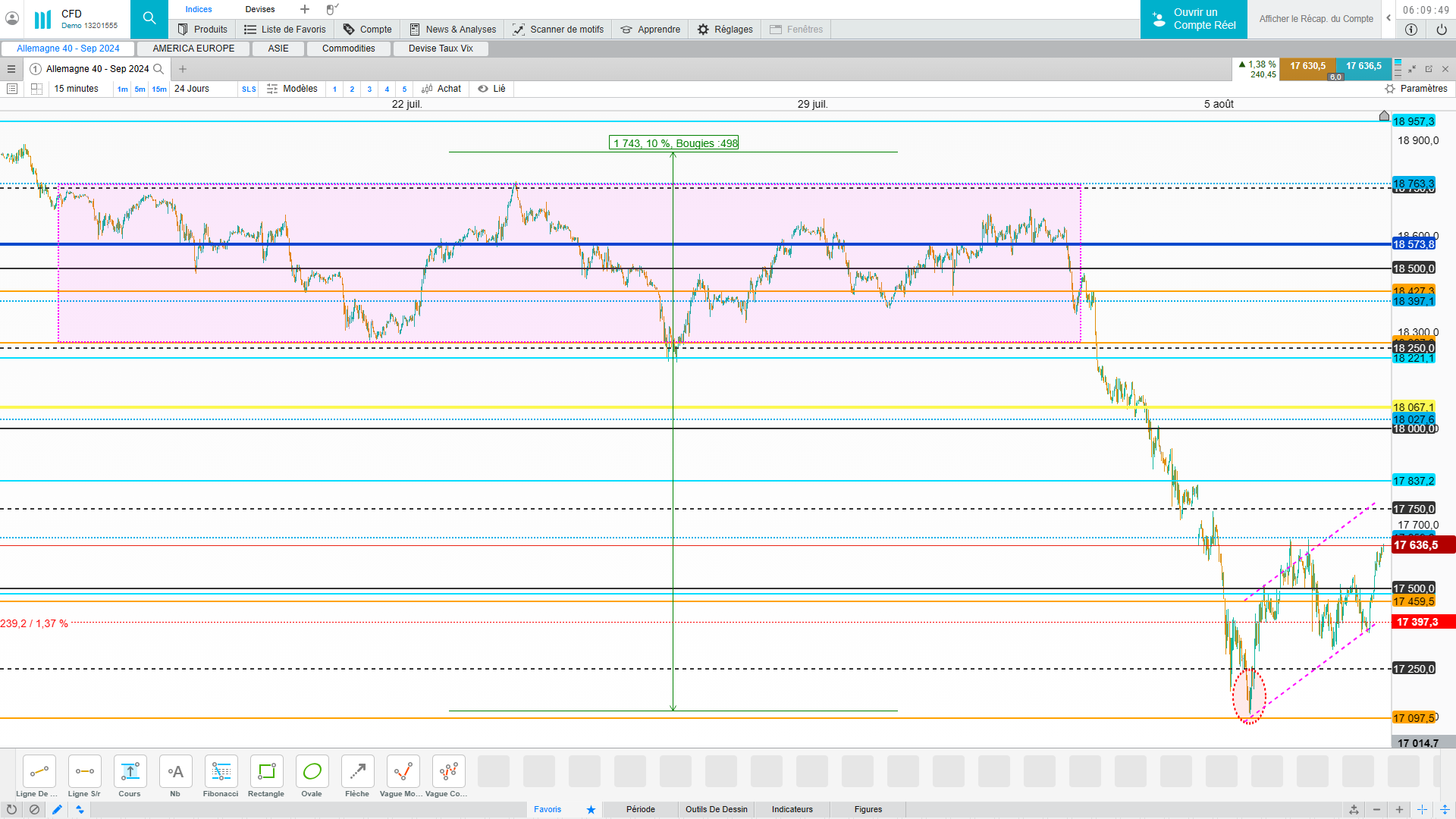This screenshot has height=819, width=1456.
Task: Select the Ovale drawing tool
Action: click(312, 772)
